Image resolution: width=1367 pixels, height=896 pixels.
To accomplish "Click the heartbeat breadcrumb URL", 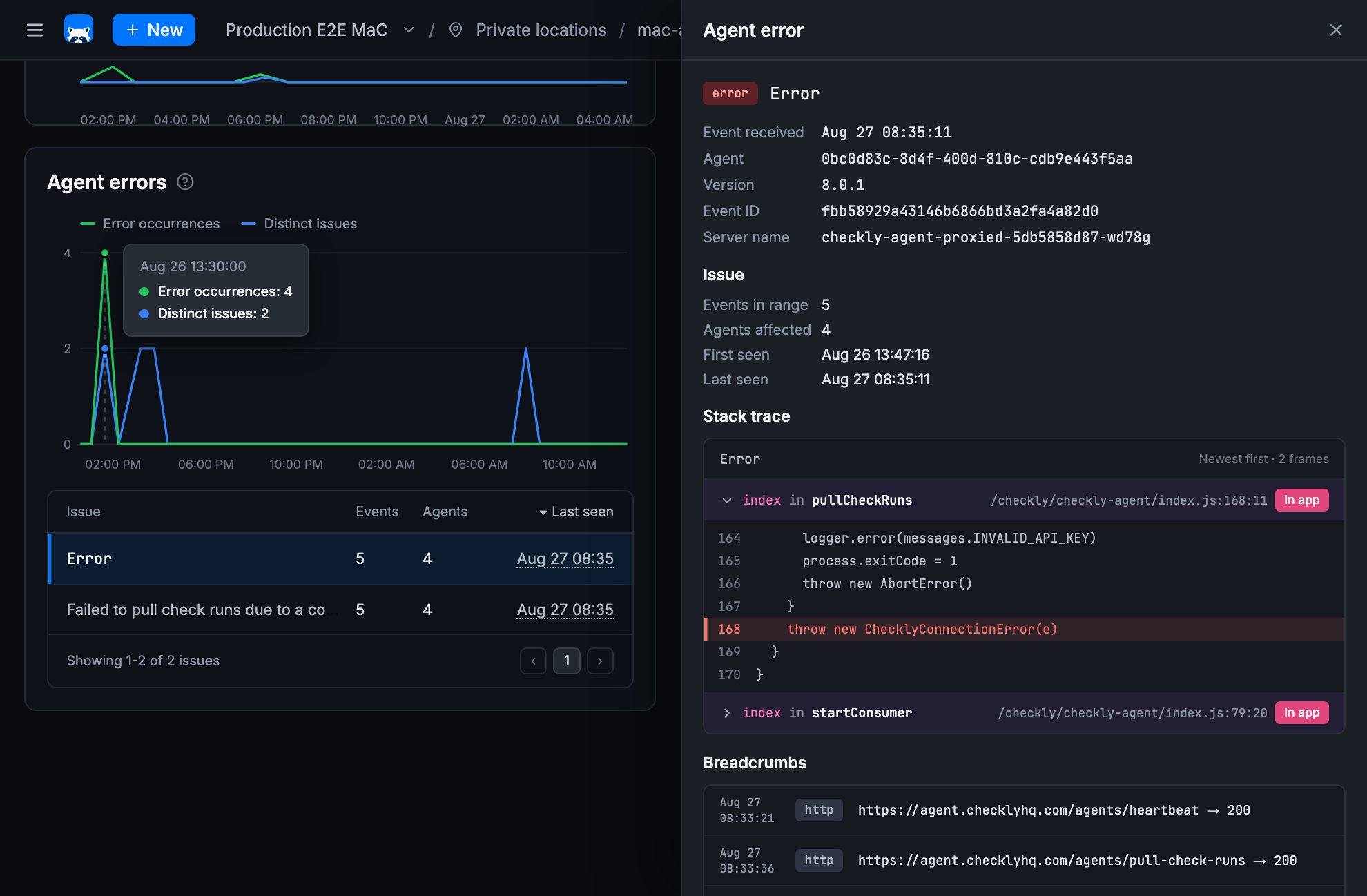I will [1028, 810].
